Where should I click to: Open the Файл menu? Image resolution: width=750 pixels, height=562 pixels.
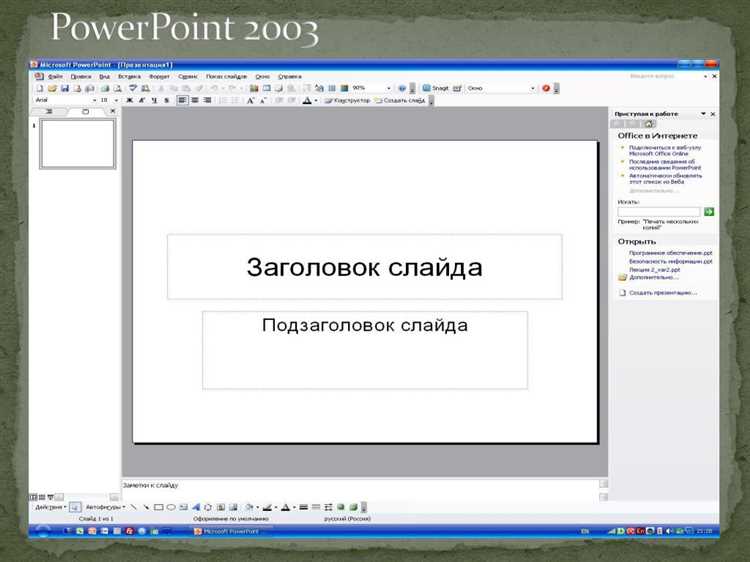point(55,77)
